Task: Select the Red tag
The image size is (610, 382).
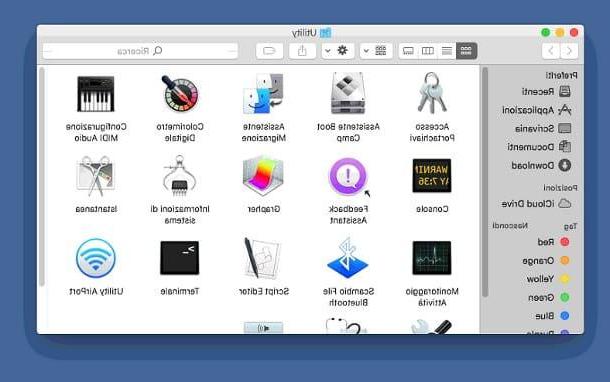Action: [553, 242]
